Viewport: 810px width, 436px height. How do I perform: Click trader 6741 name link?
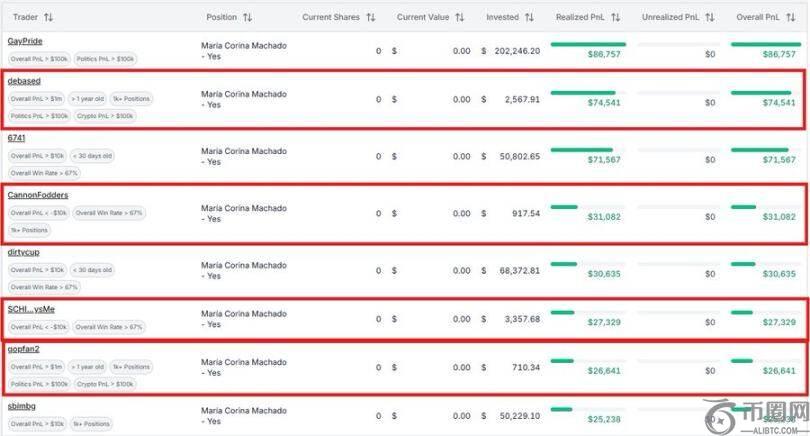coord(16,138)
